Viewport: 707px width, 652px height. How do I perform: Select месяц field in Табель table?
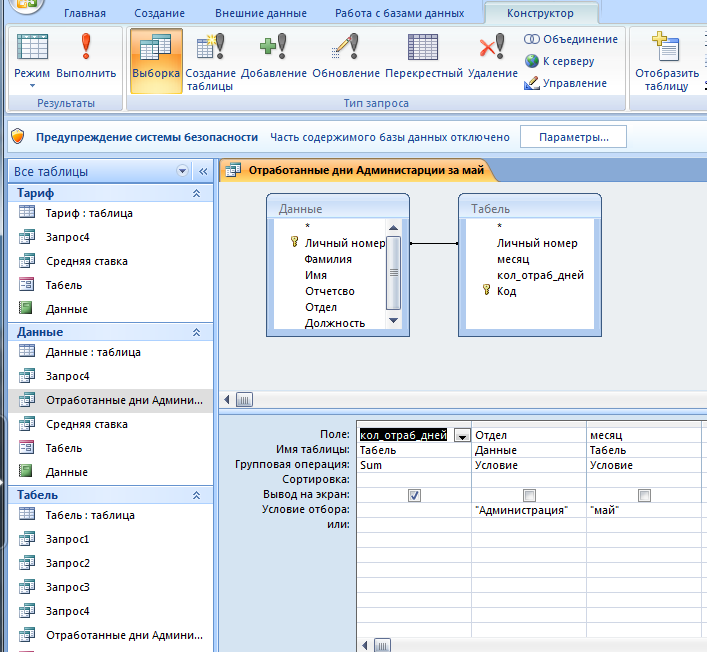pyautogui.click(x=513, y=259)
